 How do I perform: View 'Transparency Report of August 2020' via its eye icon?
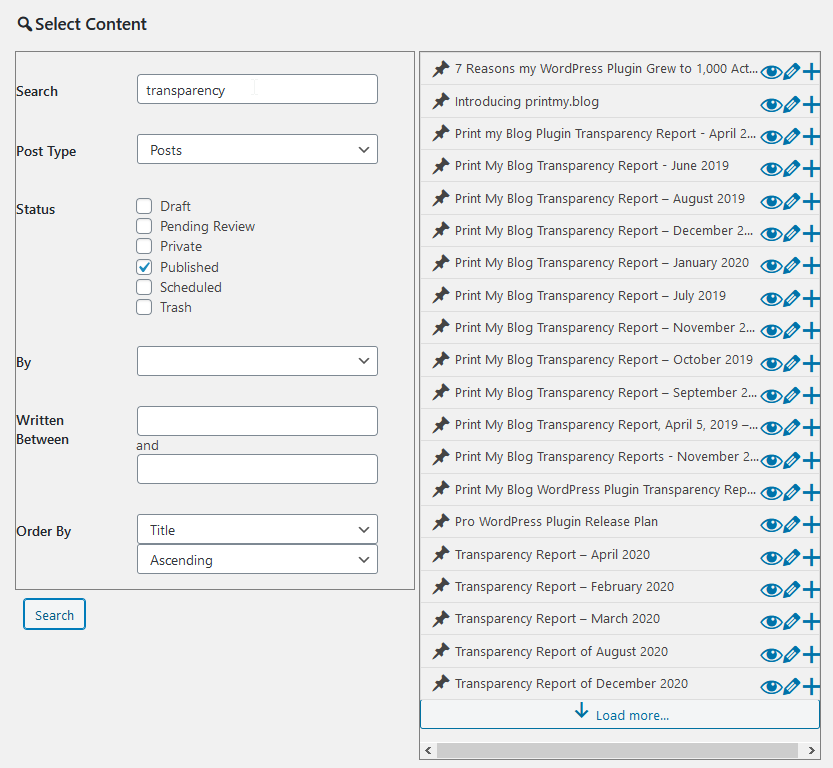[x=771, y=654]
